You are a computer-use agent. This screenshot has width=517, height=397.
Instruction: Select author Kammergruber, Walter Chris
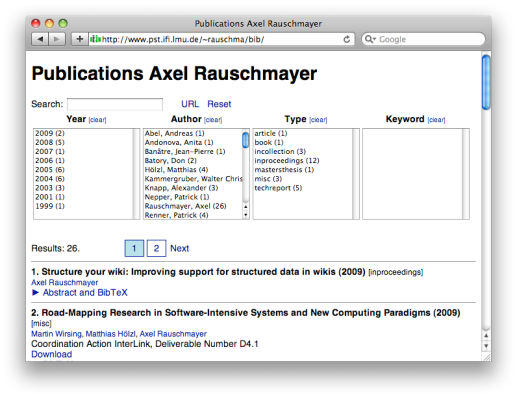[194, 179]
